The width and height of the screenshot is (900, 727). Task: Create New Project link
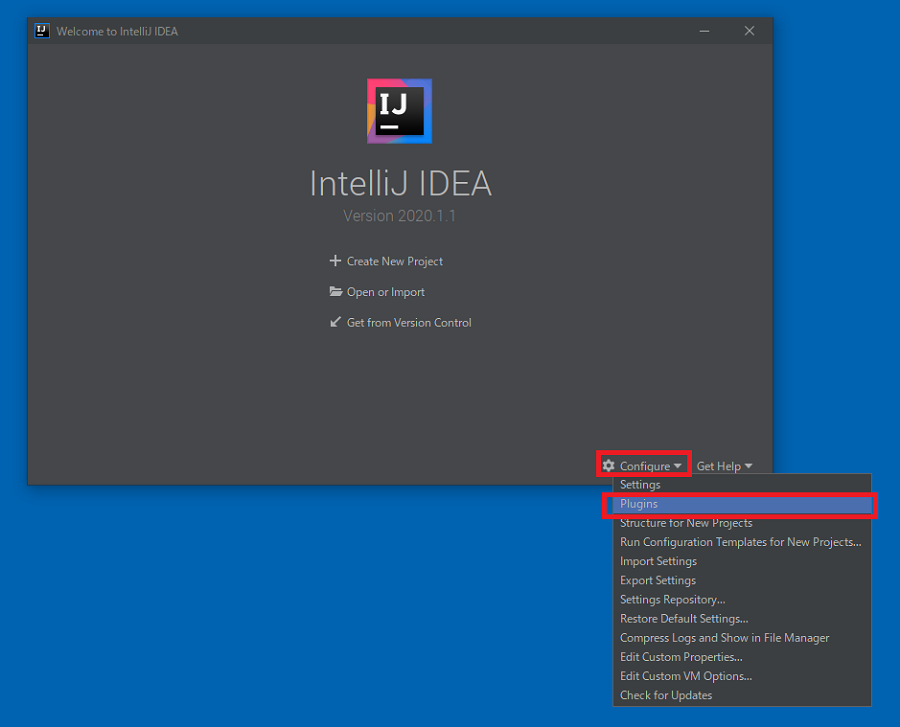click(394, 261)
